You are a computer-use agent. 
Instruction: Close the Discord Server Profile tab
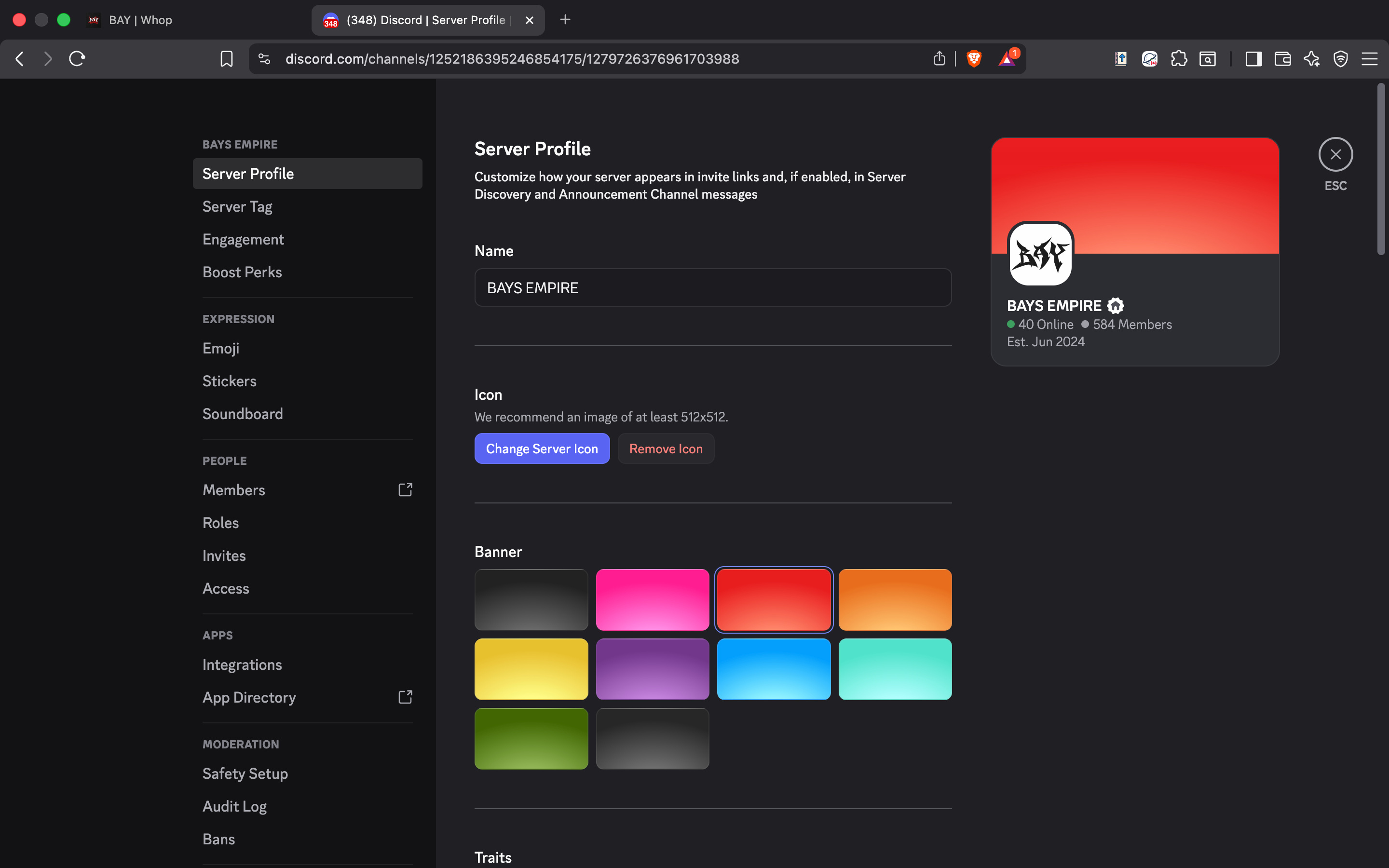point(529,20)
